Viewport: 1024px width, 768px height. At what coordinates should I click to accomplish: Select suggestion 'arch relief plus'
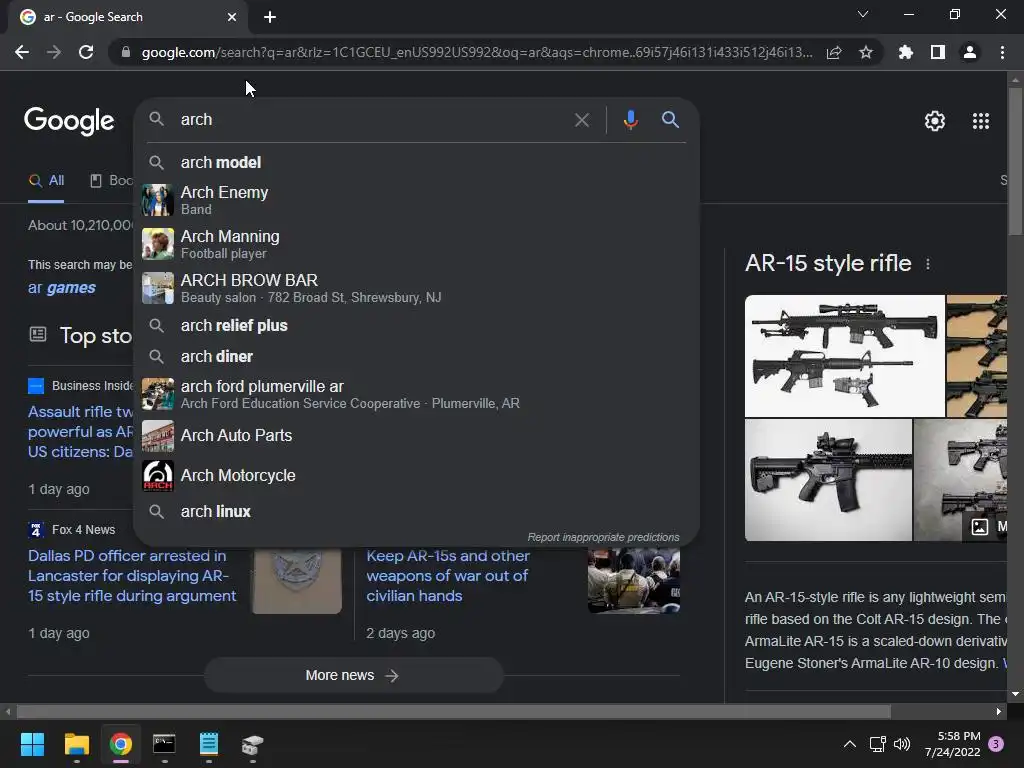417,325
